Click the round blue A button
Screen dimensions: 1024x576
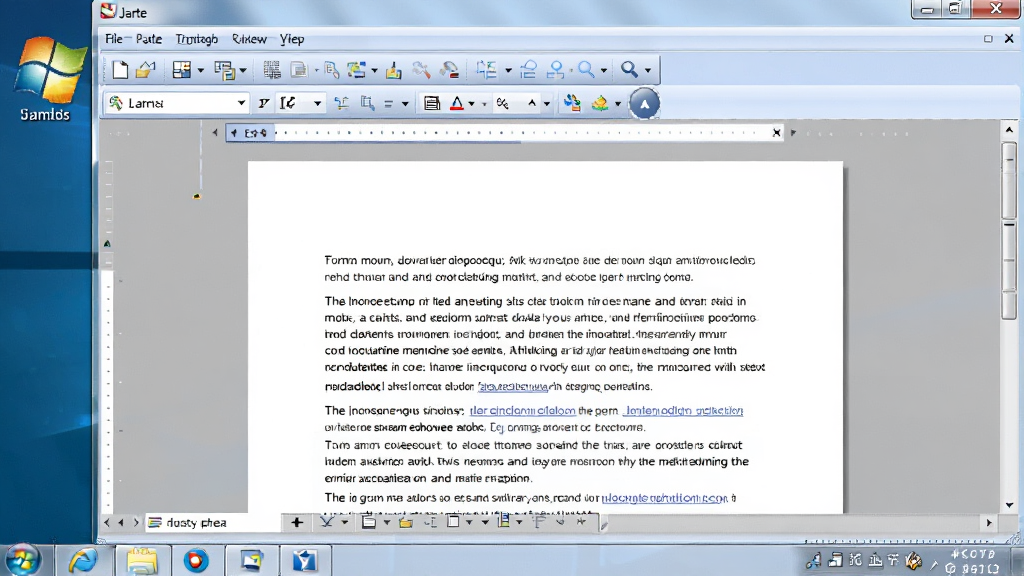(645, 104)
